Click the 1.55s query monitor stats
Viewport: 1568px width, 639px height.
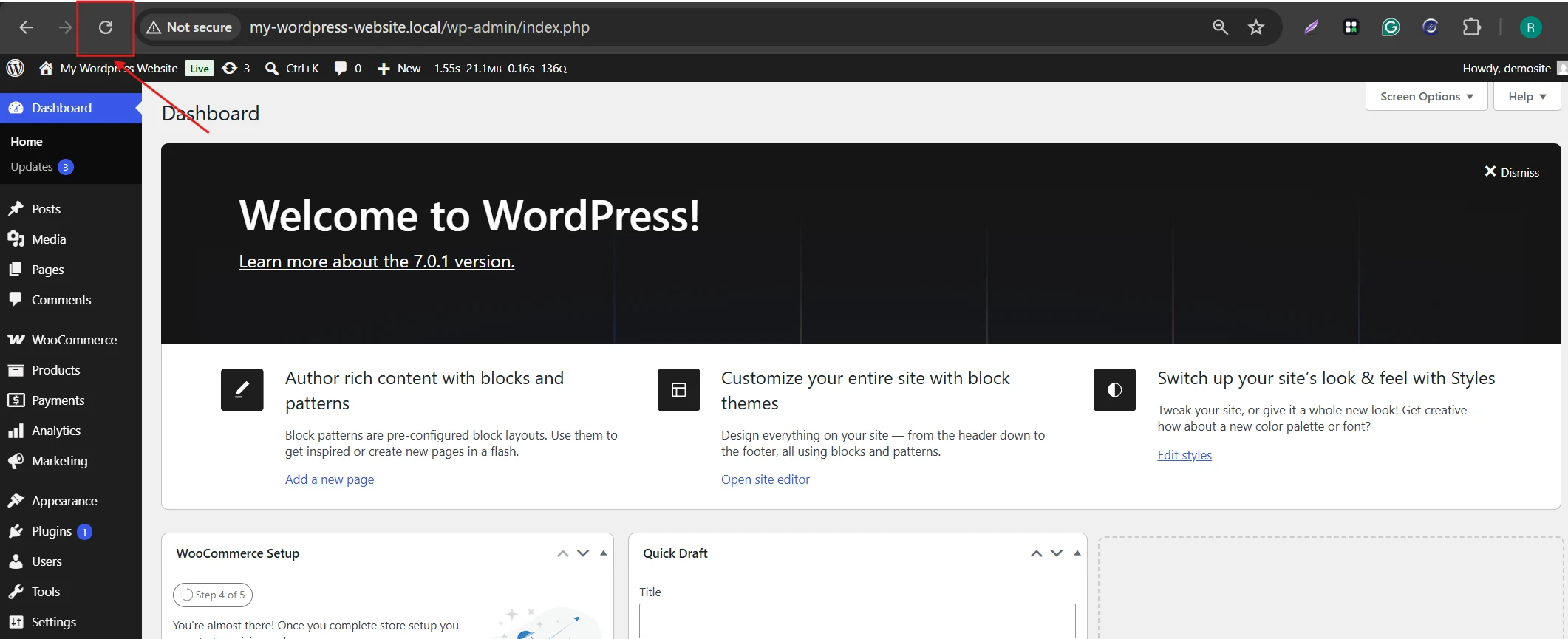point(500,68)
